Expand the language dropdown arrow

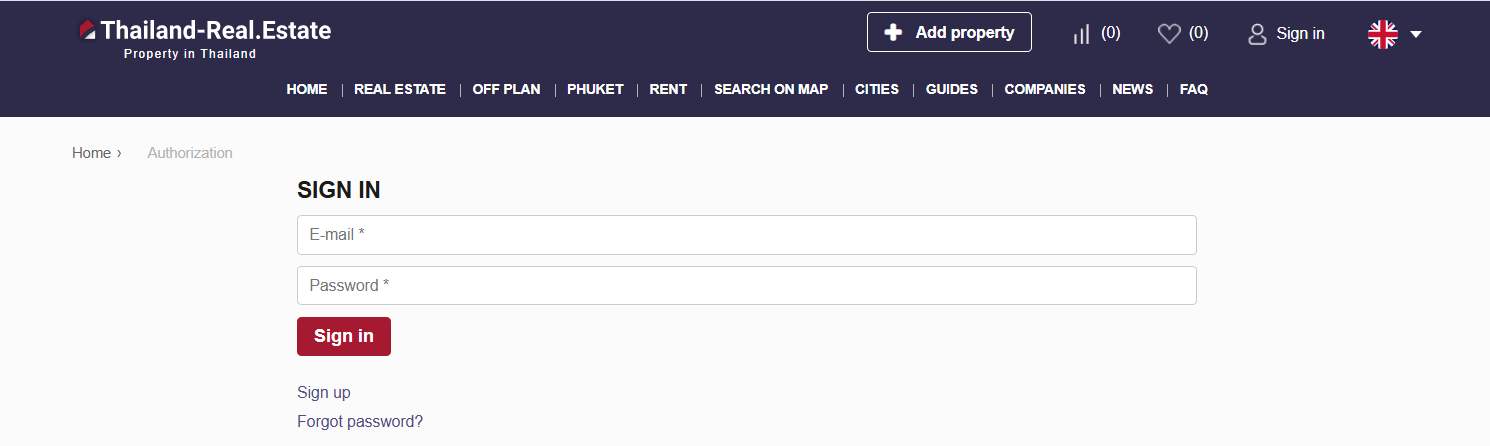(1416, 34)
